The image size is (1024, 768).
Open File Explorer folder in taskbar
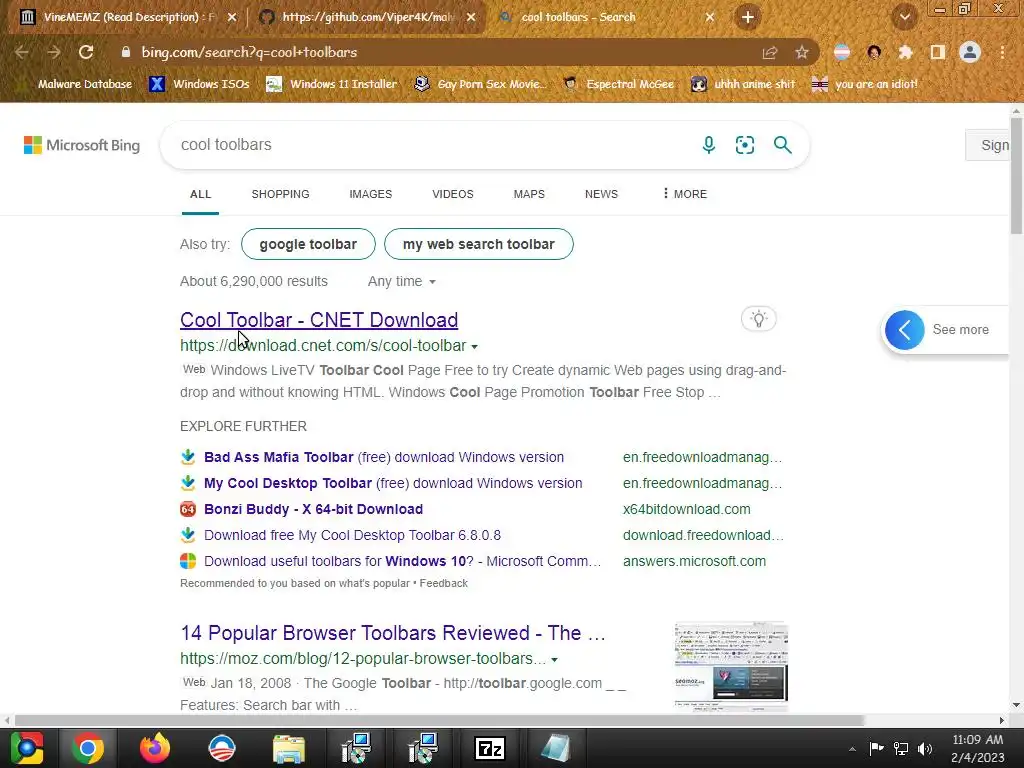point(289,749)
